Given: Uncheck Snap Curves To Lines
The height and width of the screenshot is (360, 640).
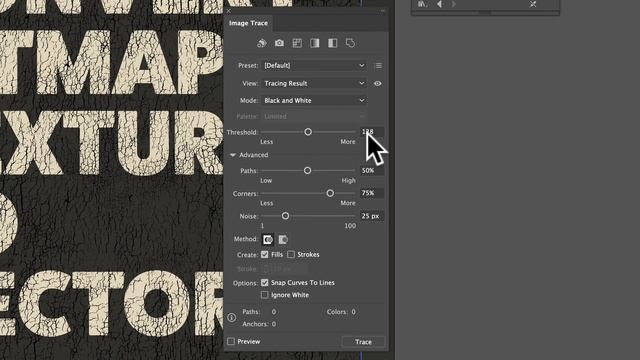Looking at the screenshot, I should (264, 282).
